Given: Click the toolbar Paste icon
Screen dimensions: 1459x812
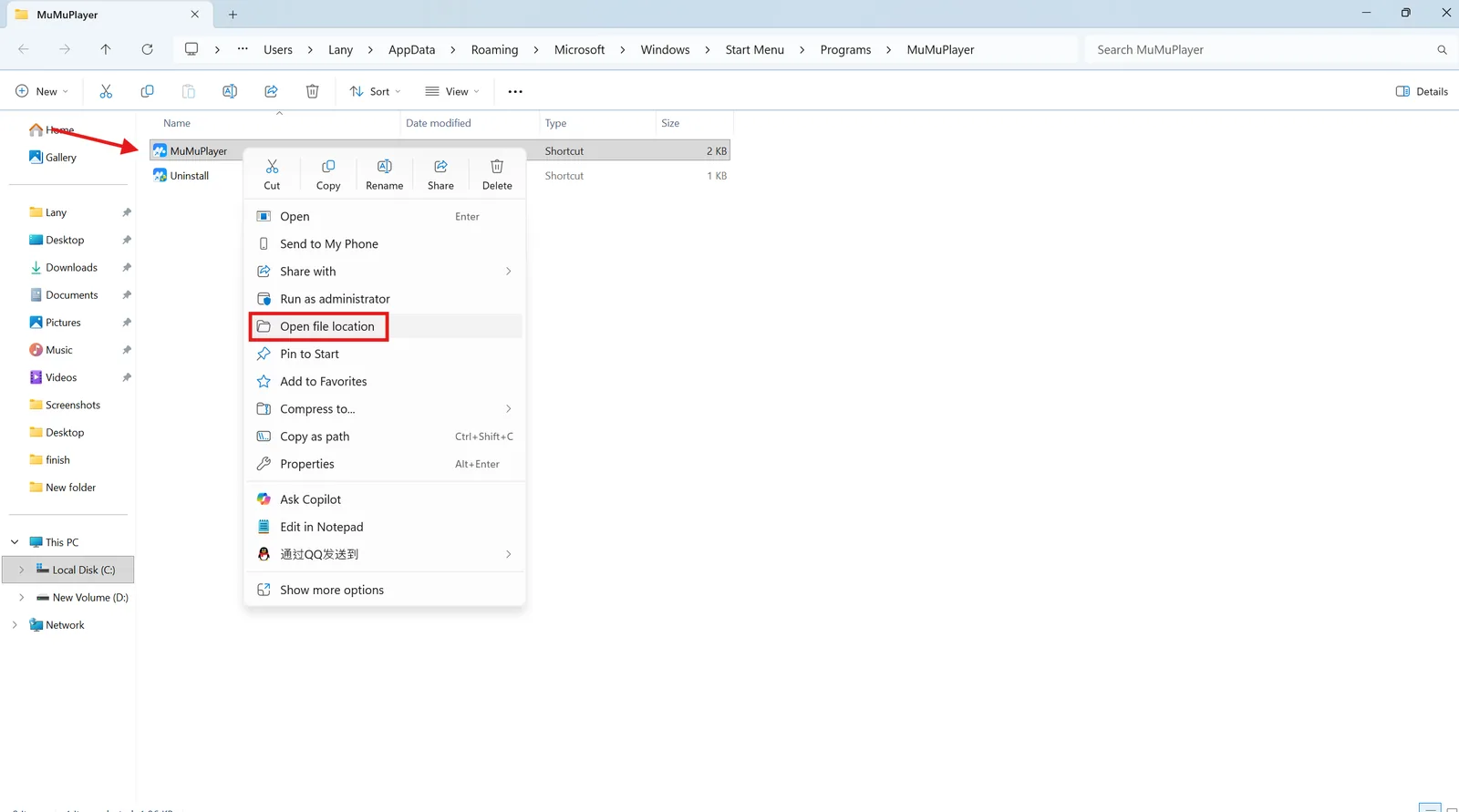Looking at the screenshot, I should coord(189,91).
